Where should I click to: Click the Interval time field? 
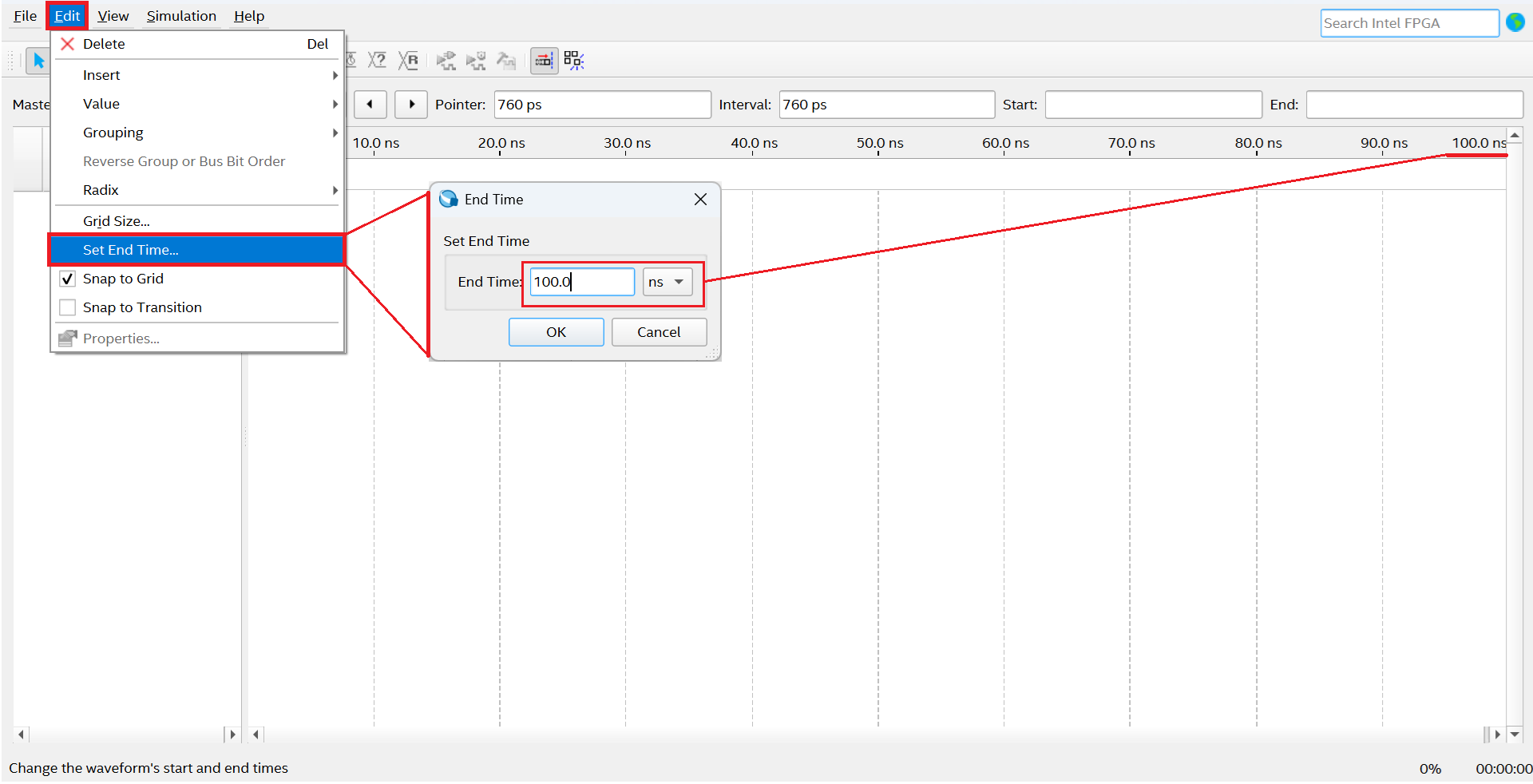[887, 105]
